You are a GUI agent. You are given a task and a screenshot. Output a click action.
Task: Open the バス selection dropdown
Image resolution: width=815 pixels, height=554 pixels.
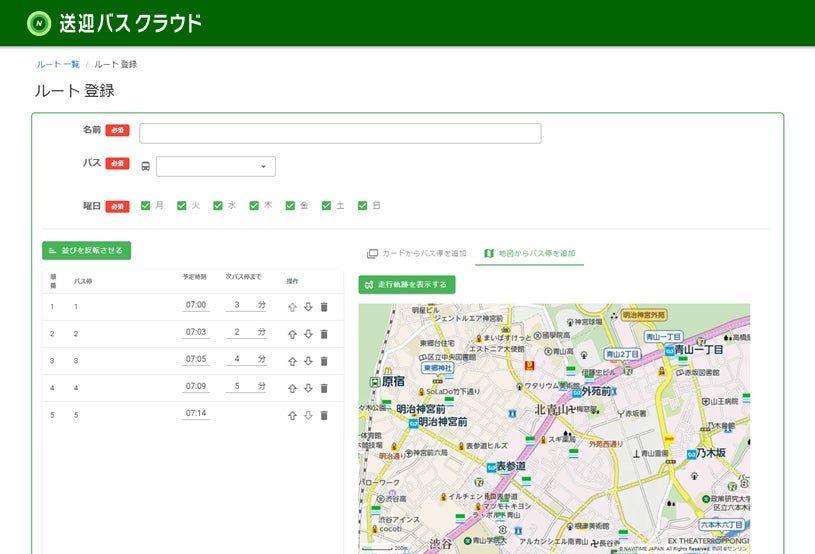215,166
